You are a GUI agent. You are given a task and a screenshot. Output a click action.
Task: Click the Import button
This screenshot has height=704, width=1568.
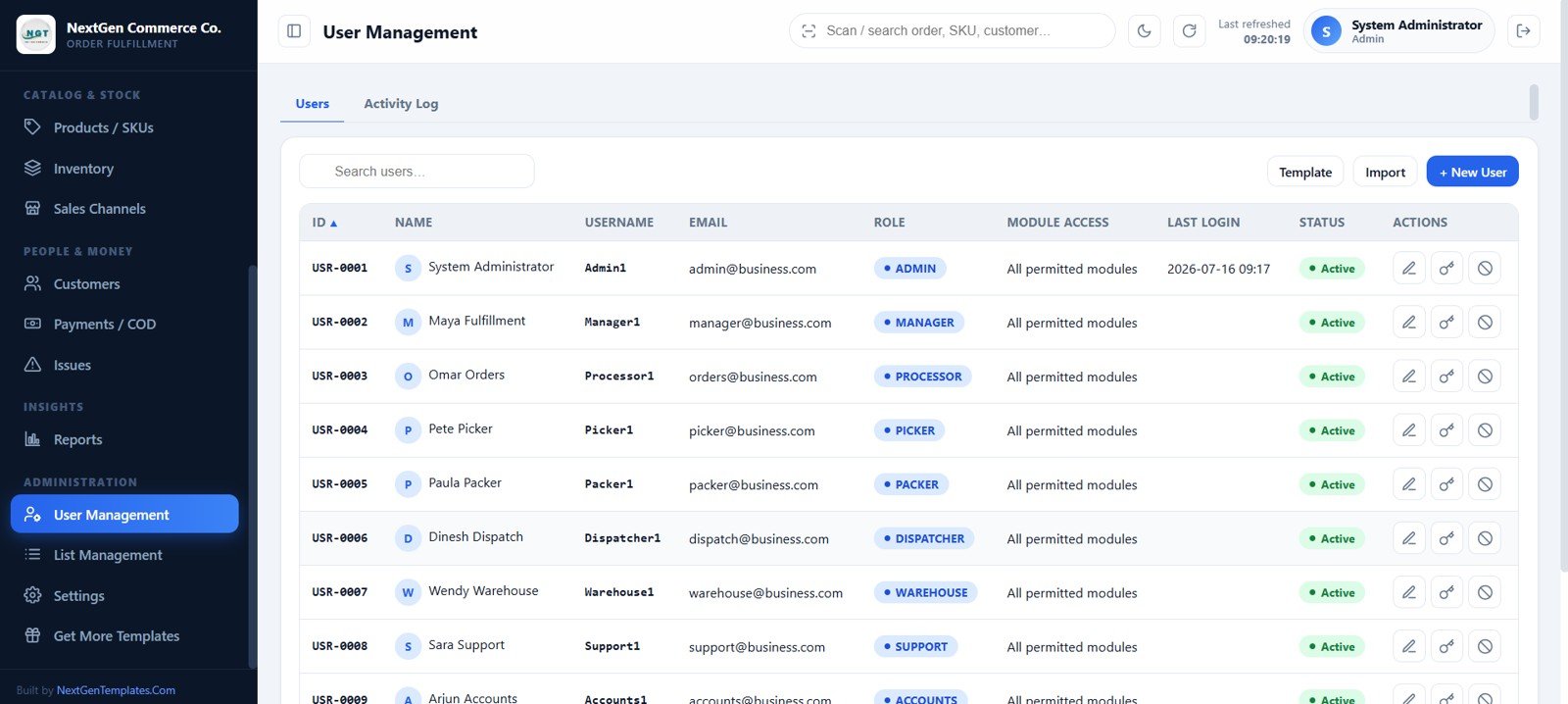1385,172
